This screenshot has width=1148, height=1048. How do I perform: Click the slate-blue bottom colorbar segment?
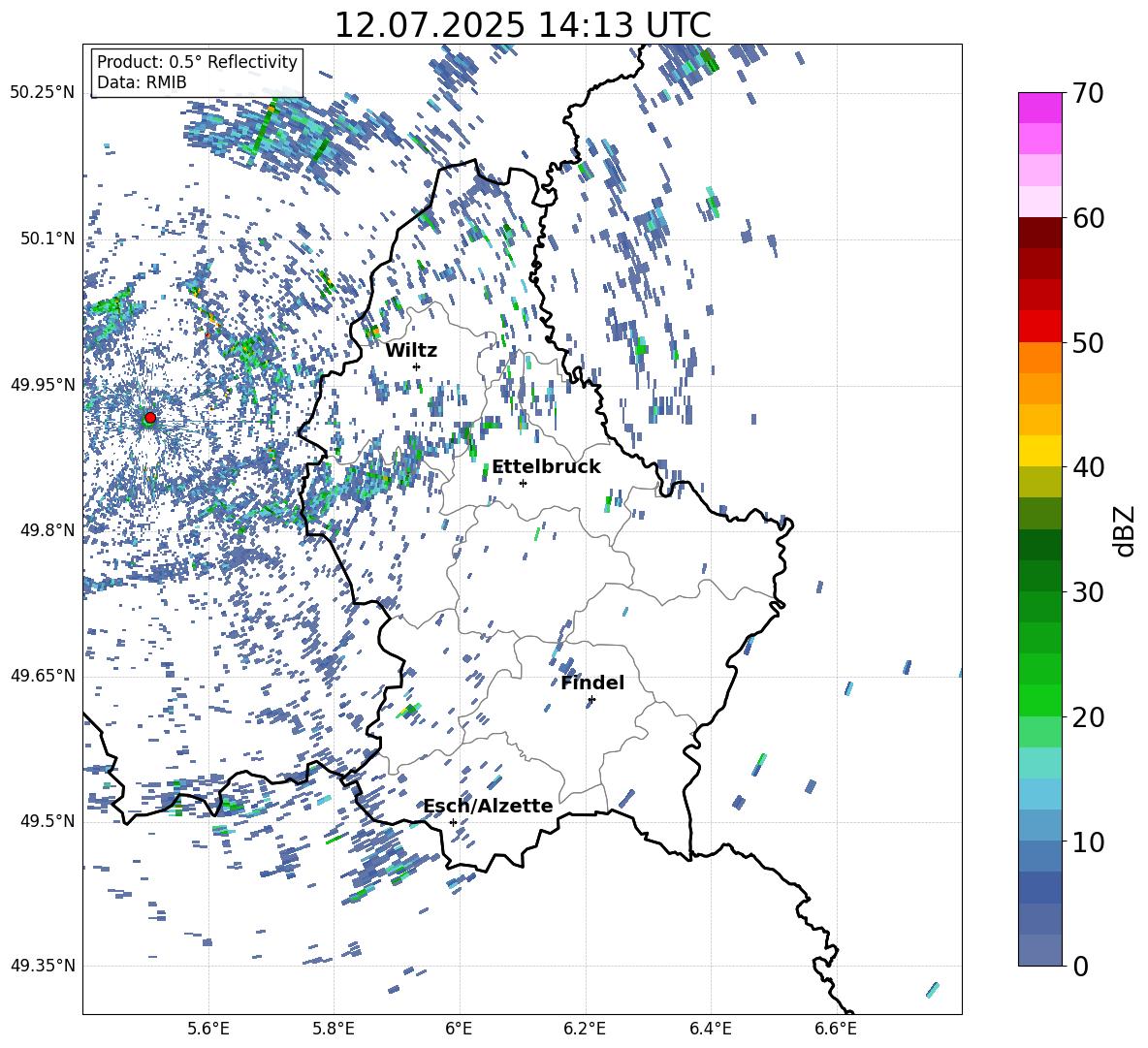pyautogui.click(x=1040, y=950)
